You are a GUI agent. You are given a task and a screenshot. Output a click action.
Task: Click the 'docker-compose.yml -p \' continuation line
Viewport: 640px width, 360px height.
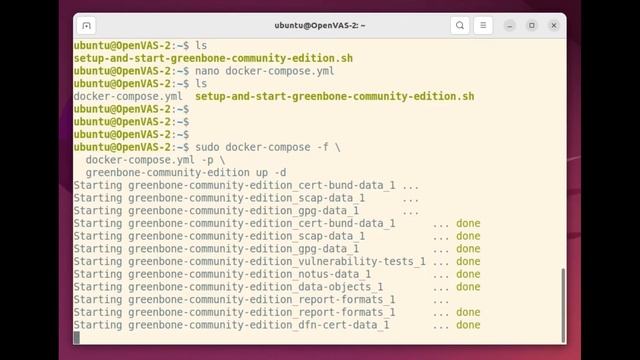[x=155, y=160]
